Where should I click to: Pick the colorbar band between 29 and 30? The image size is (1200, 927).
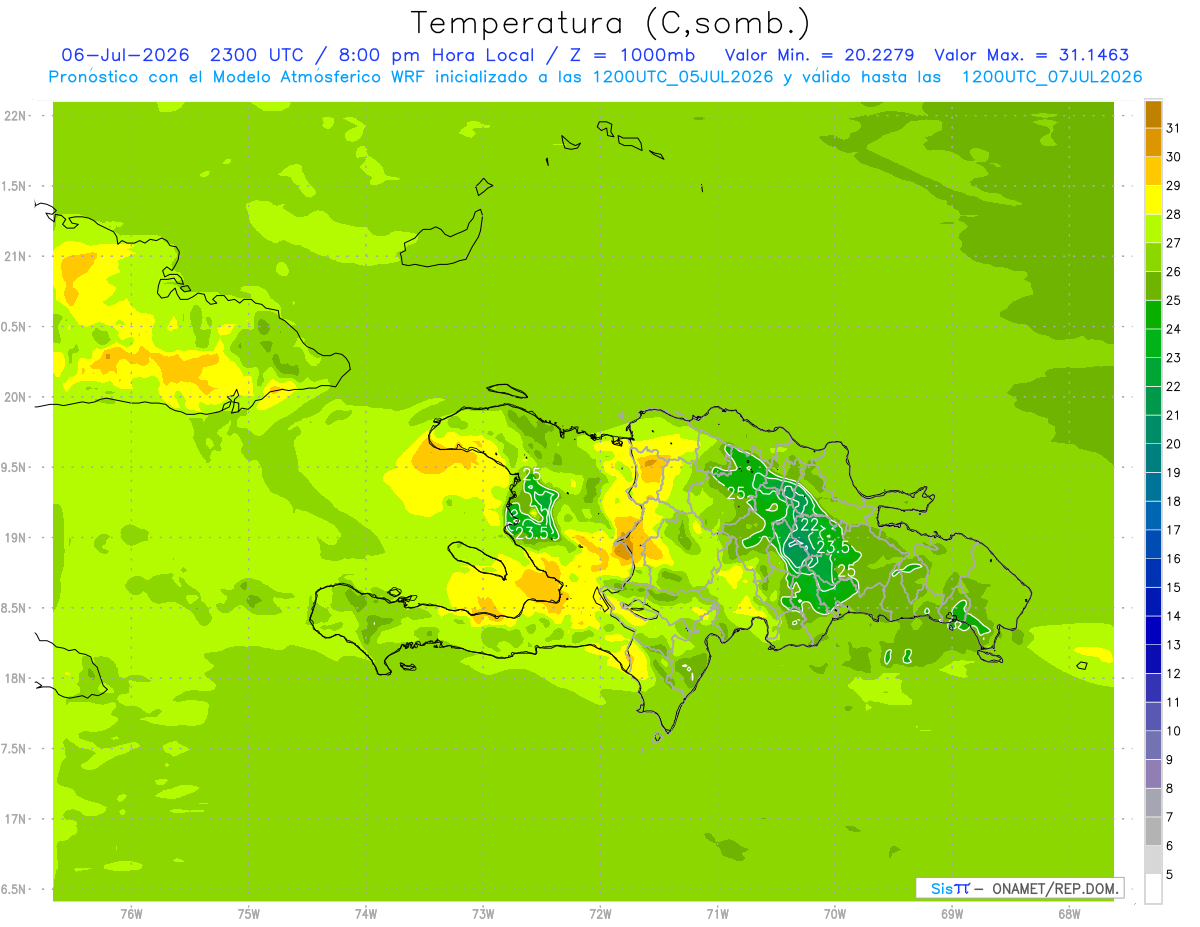[1153, 172]
